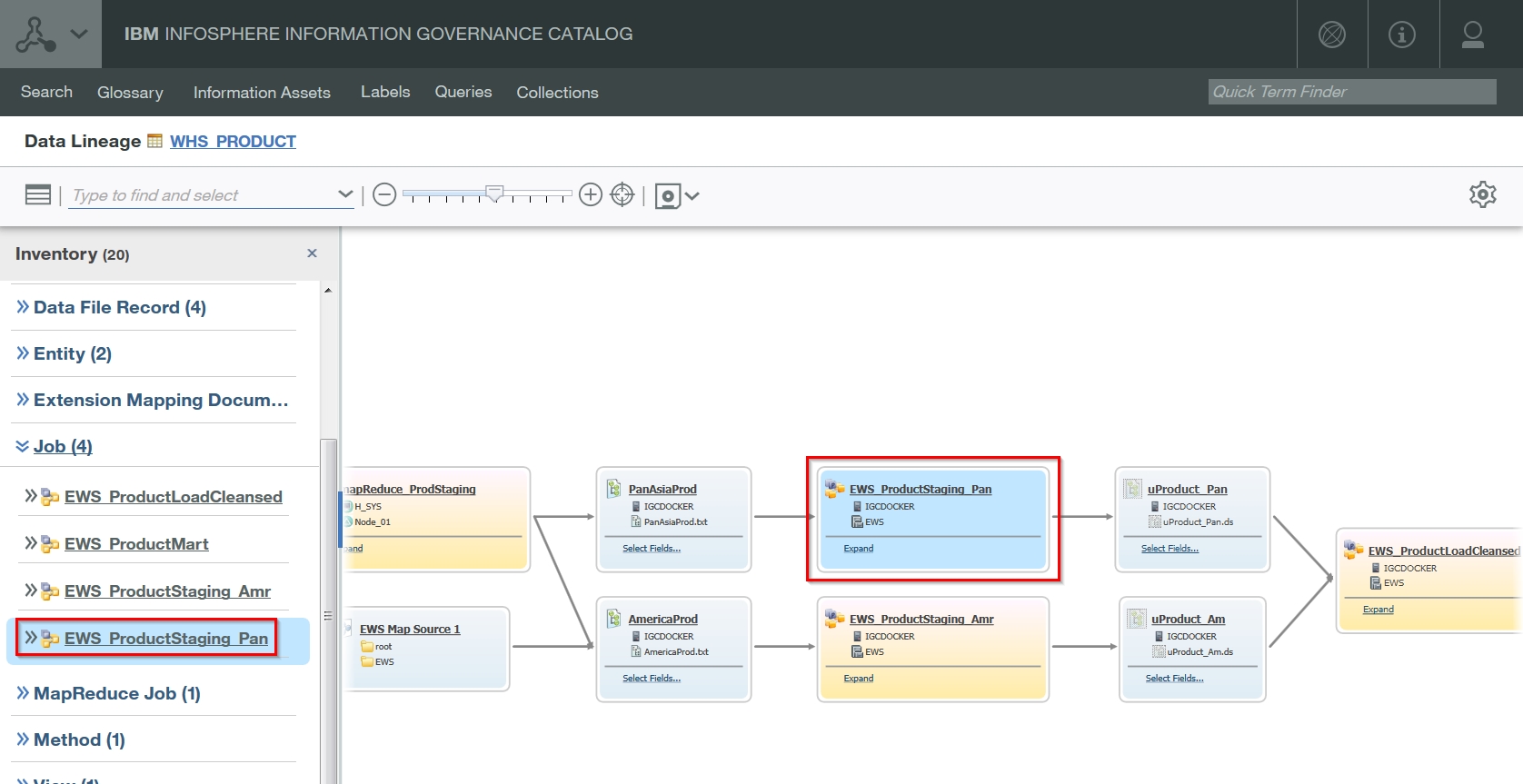Select EWS_ProductStaging_Amr in inventory
1523x784 pixels.
pyautogui.click(x=167, y=591)
